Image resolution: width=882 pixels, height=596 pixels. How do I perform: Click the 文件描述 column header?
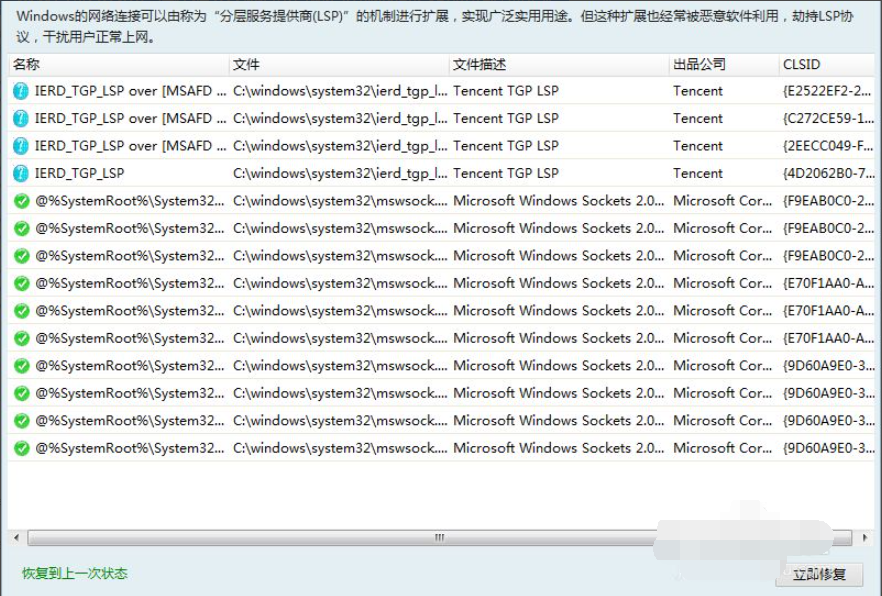pyautogui.click(x=480, y=65)
